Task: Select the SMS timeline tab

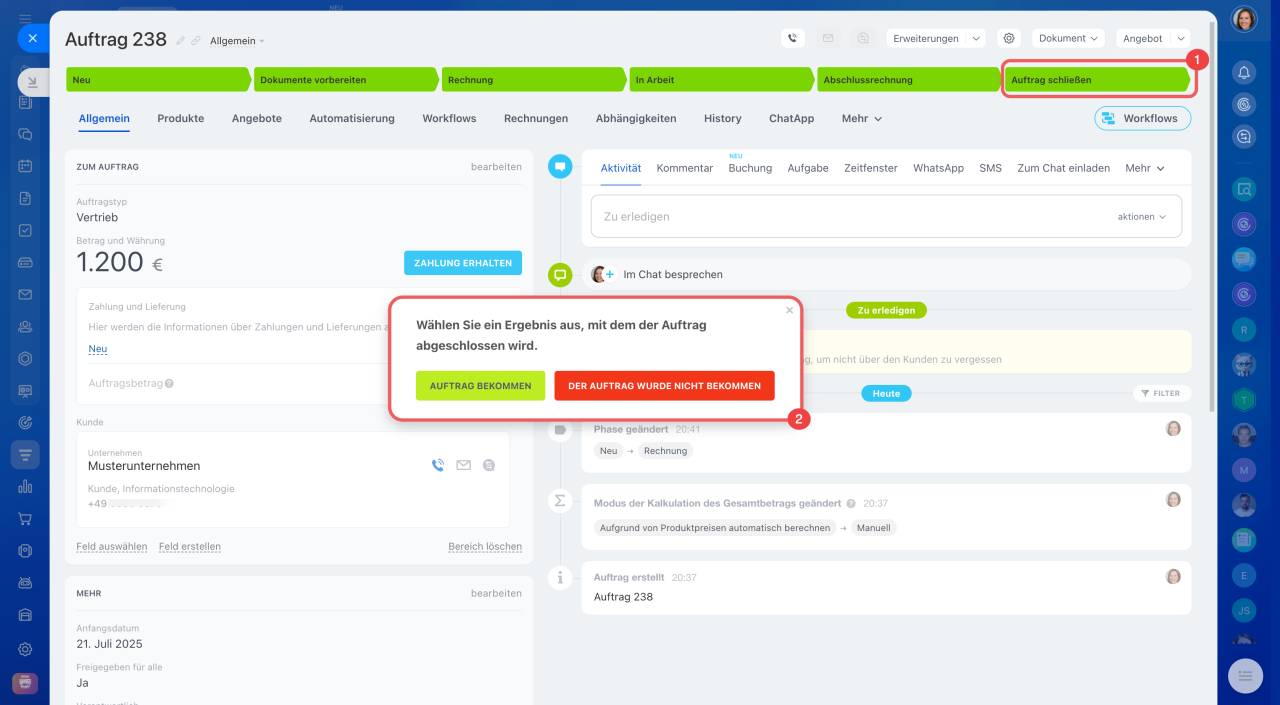Action: pos(991,168)
